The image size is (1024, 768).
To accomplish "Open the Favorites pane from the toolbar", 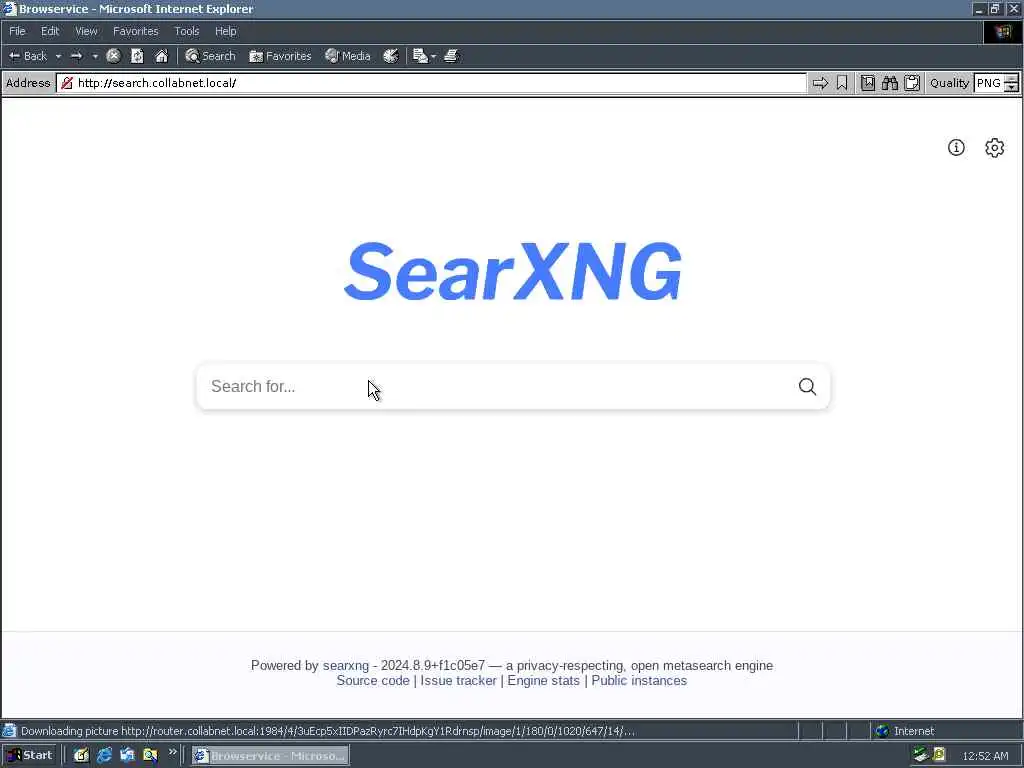I will [280, 56].
